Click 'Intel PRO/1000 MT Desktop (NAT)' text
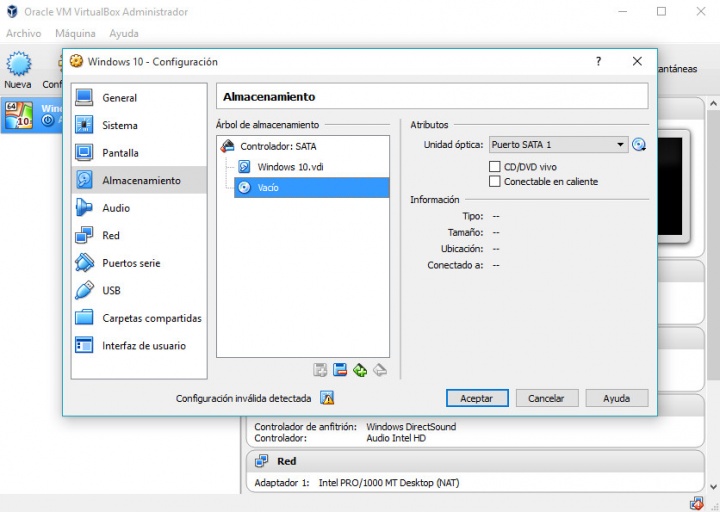 tap(389, 483)
